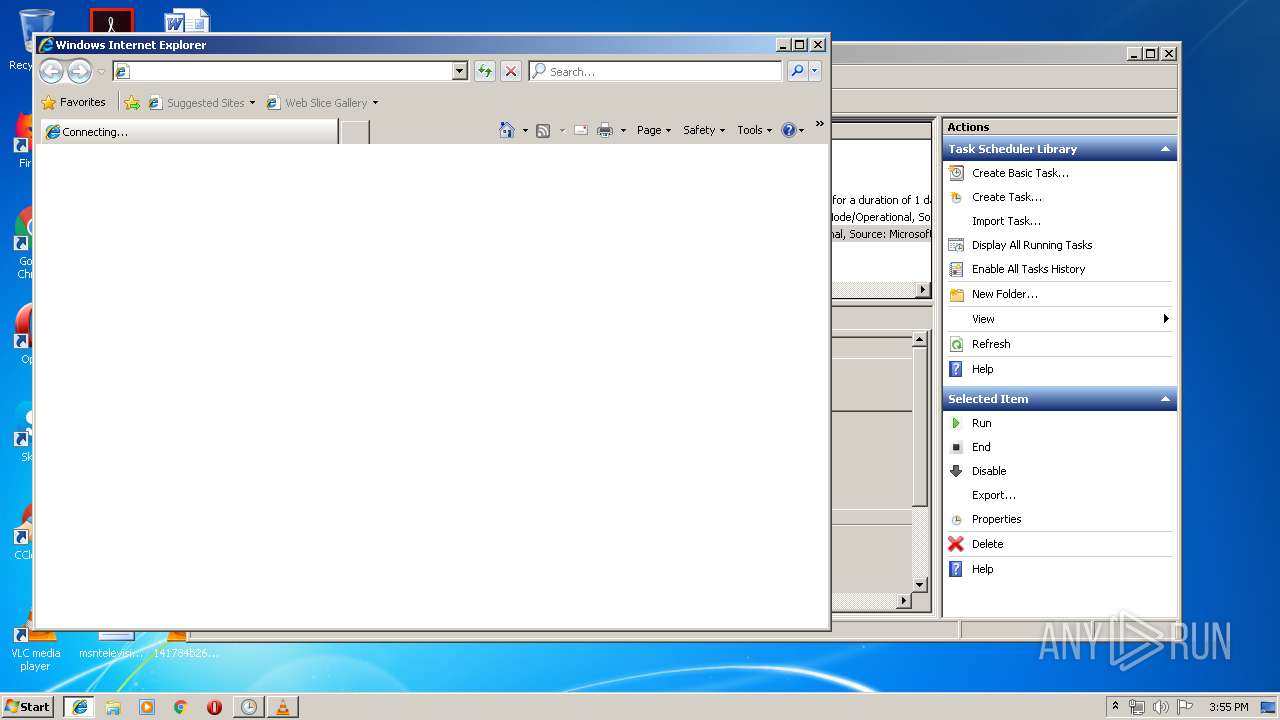Viewport: 1280px width, 720px height.
Task: Click Export... for selected task
Action: pyautogui.click(x=994, y=495)
